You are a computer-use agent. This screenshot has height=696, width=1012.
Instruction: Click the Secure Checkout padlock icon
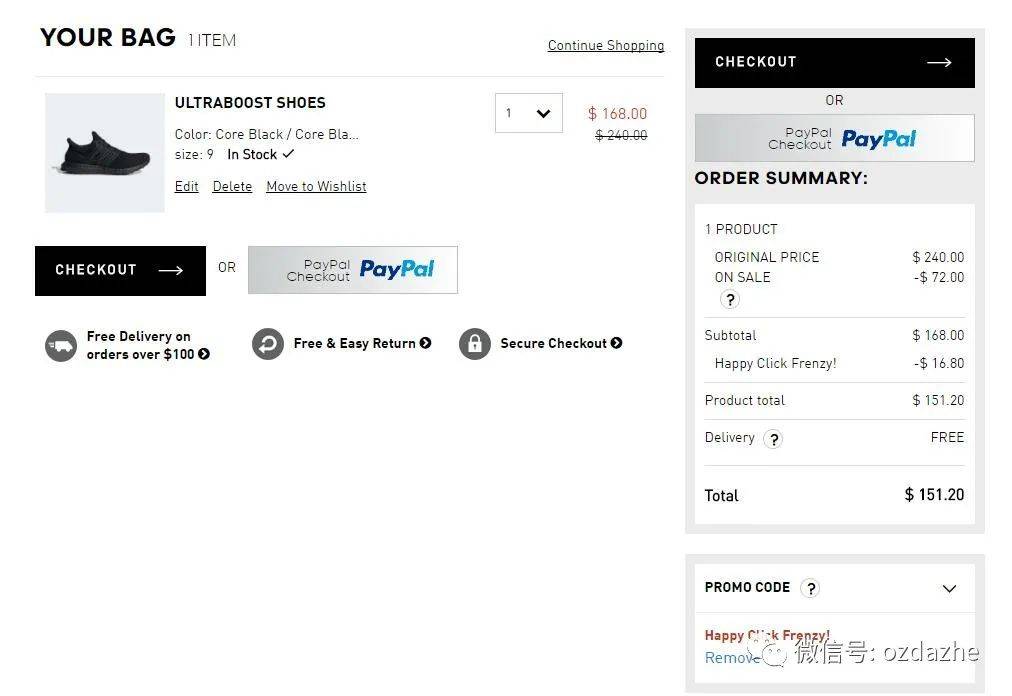[475, 343]
